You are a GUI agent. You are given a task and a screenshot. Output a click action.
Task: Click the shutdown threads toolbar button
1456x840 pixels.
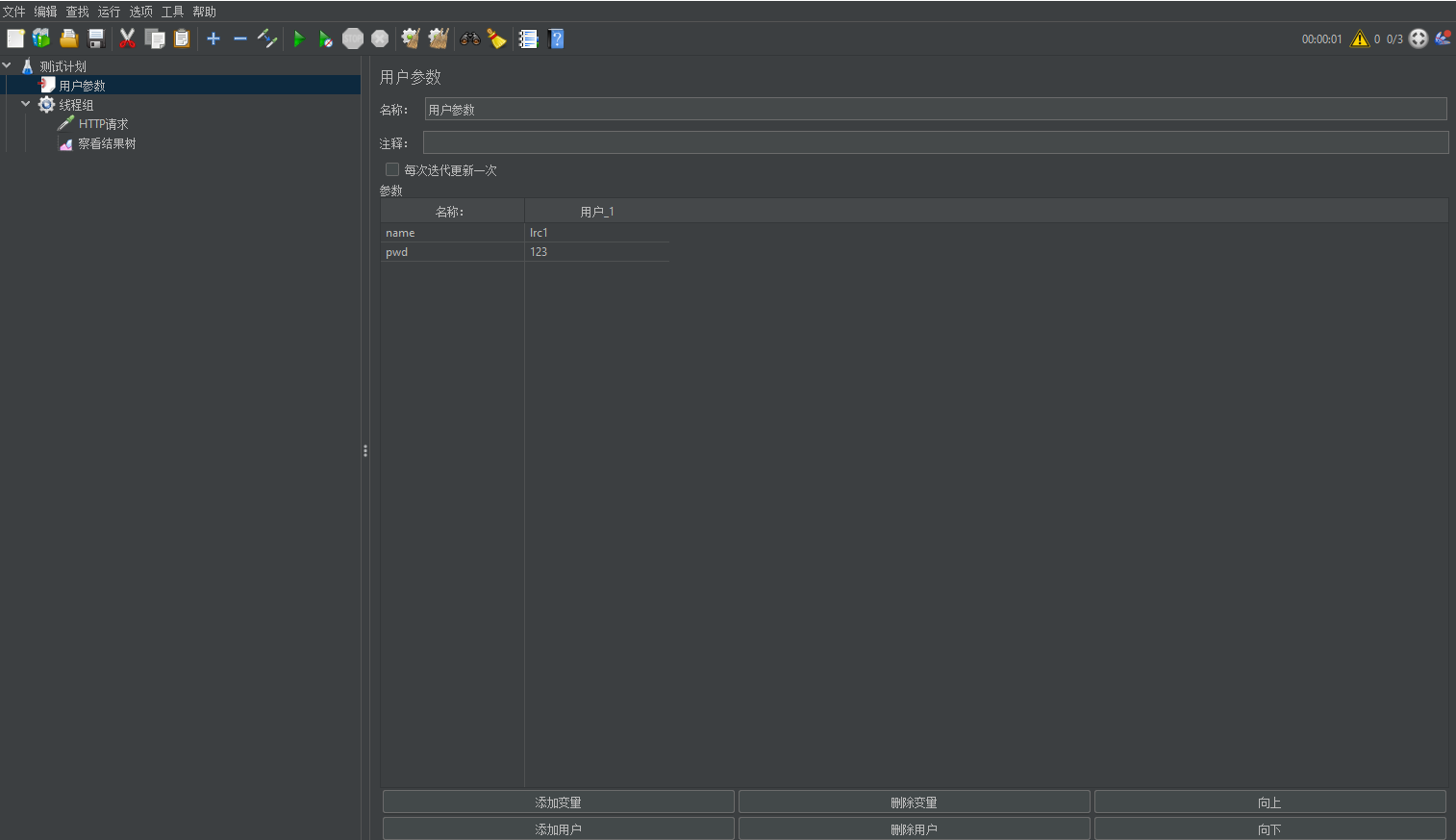[380, 38]
